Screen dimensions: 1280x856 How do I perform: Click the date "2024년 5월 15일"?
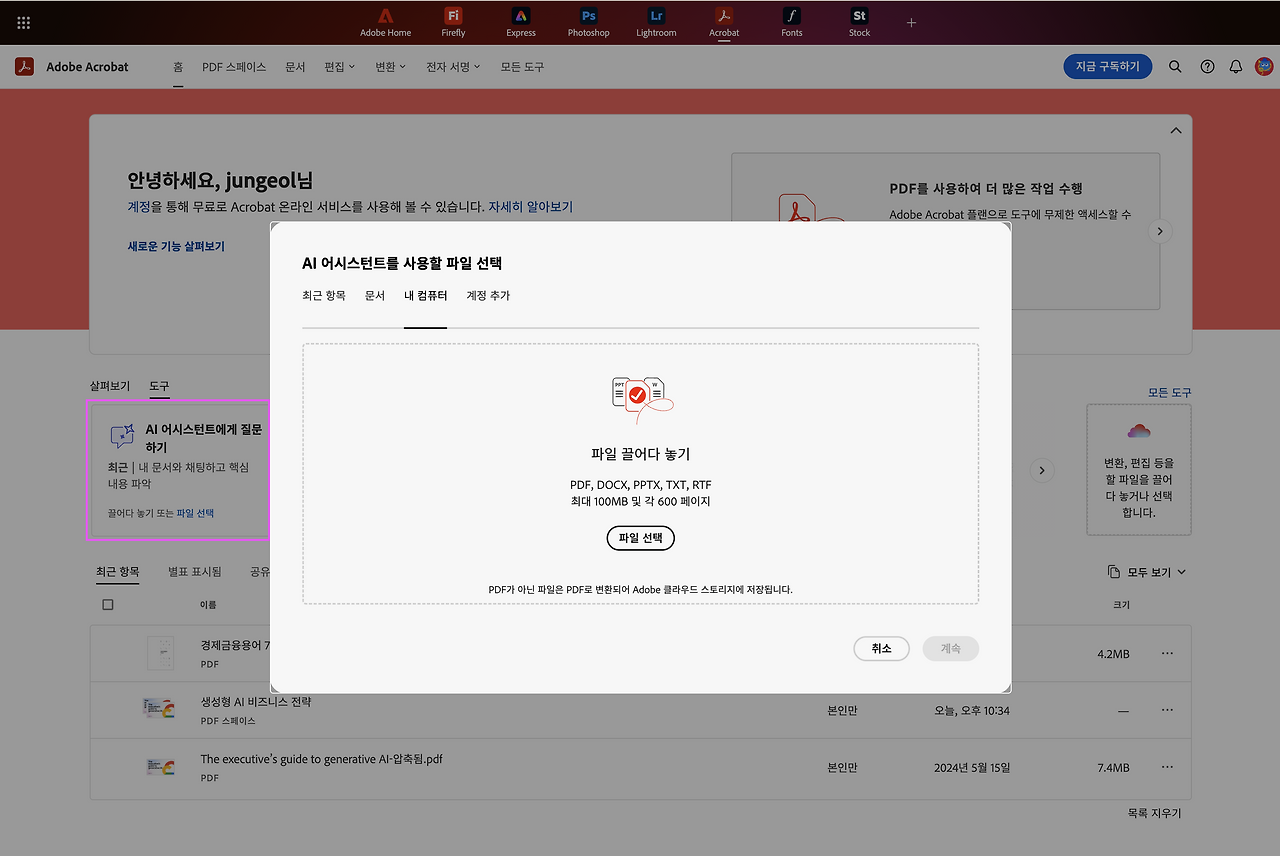coord(972,768)
